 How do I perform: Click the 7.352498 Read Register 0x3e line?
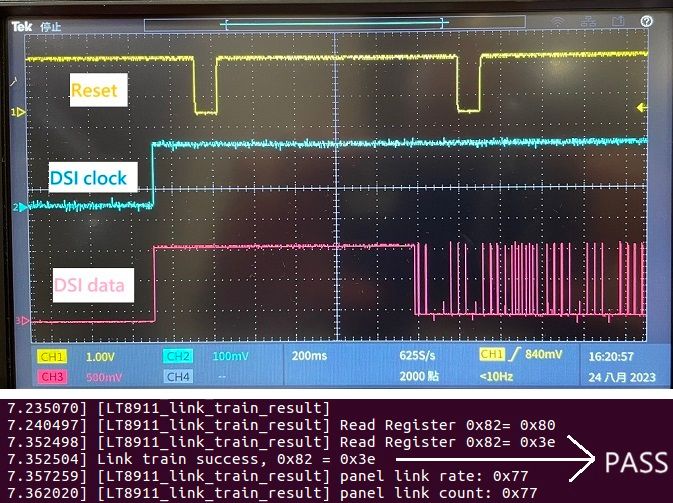click(x=281, y=442)
